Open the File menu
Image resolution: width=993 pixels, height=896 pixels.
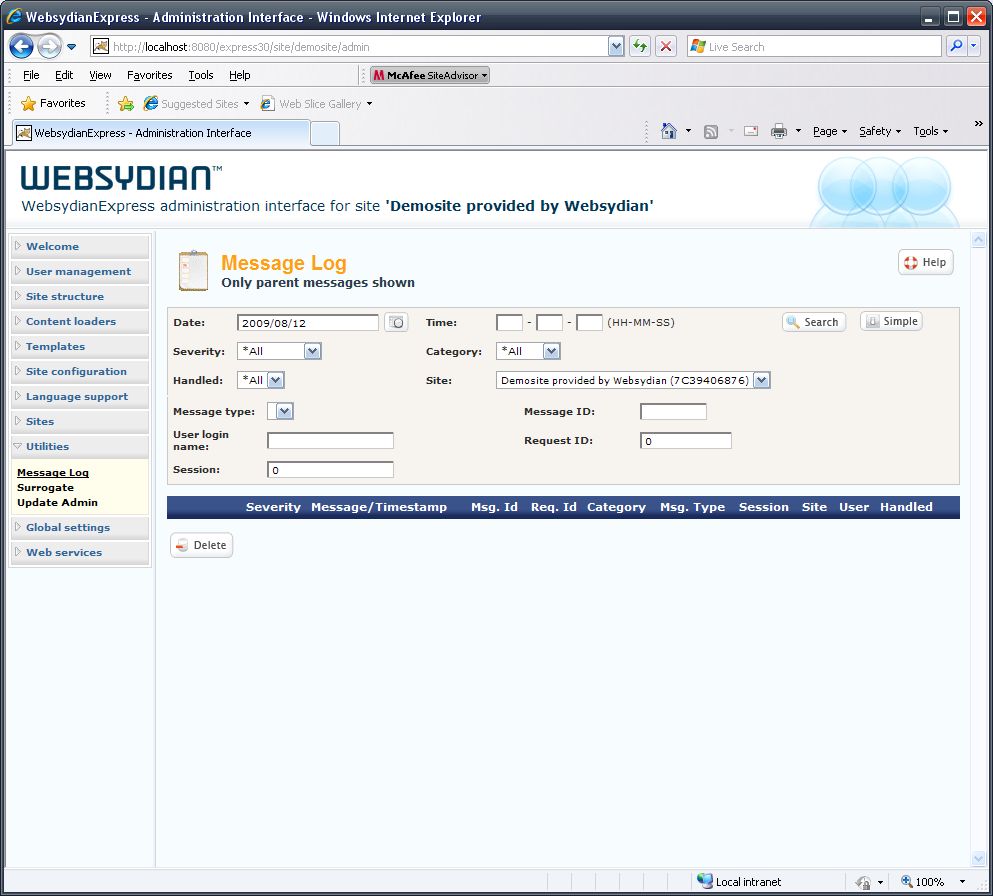(31, 75)
